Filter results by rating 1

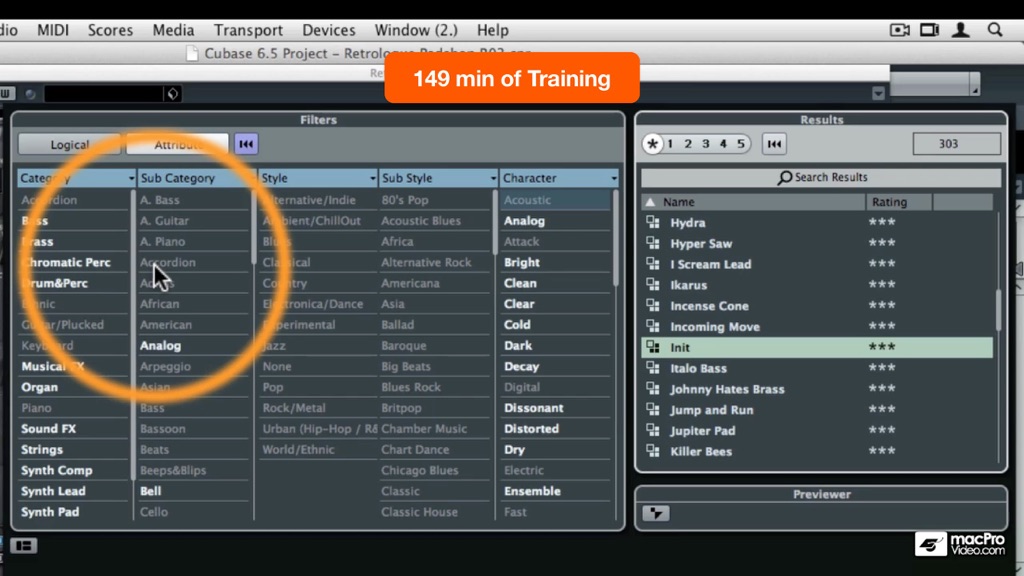(670, 144)
